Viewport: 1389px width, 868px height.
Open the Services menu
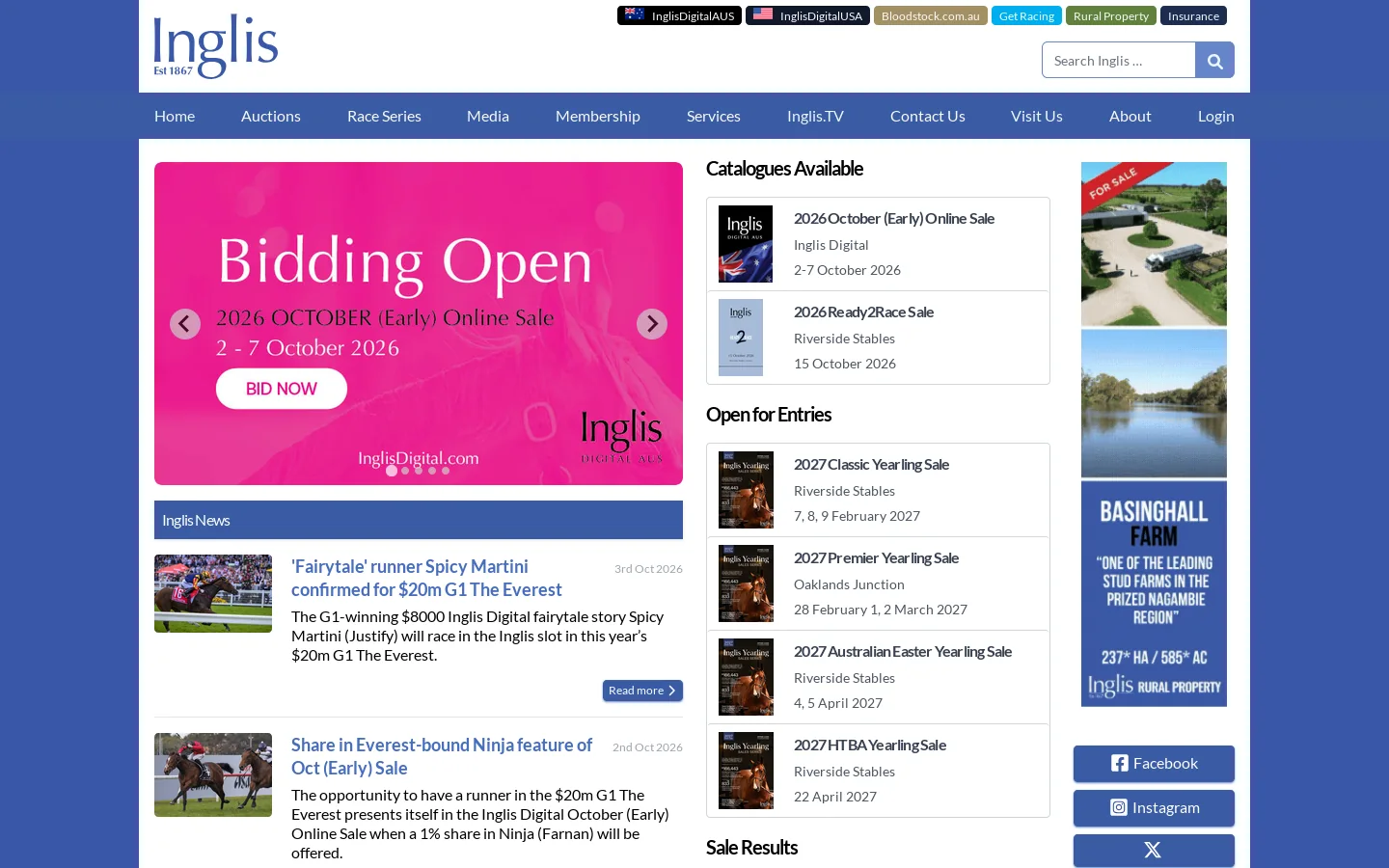click(714, 116)
